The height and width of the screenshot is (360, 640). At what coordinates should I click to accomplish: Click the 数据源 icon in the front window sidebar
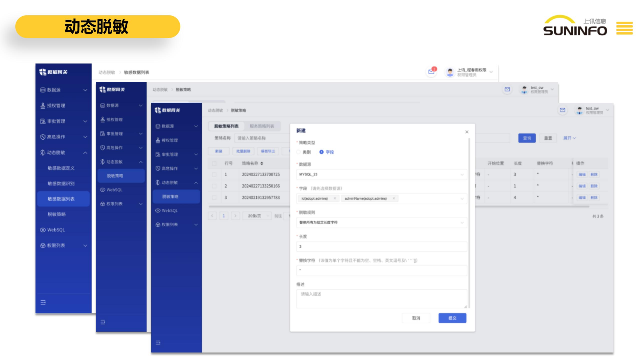158,126
